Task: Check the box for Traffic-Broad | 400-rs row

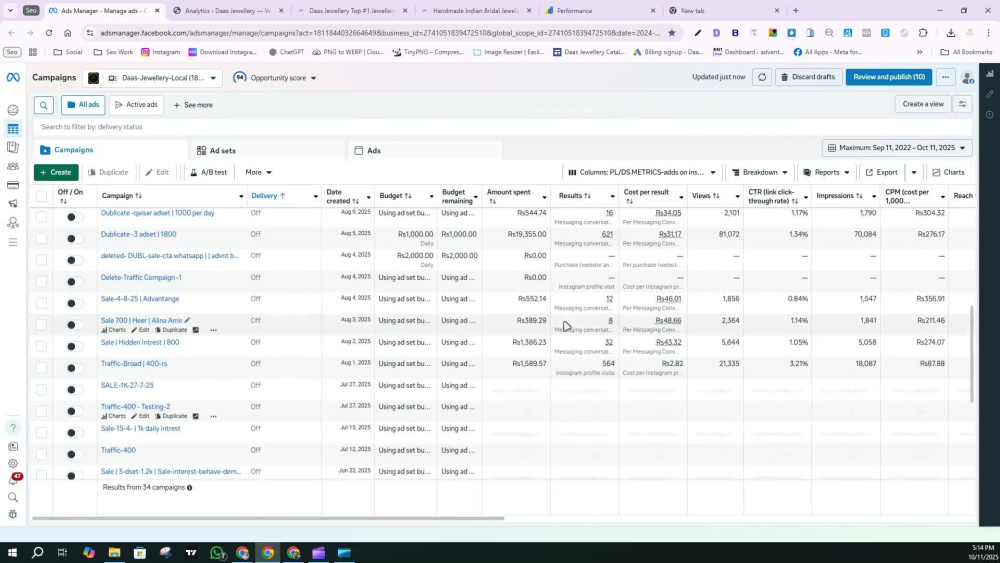Action: [41, 367]
